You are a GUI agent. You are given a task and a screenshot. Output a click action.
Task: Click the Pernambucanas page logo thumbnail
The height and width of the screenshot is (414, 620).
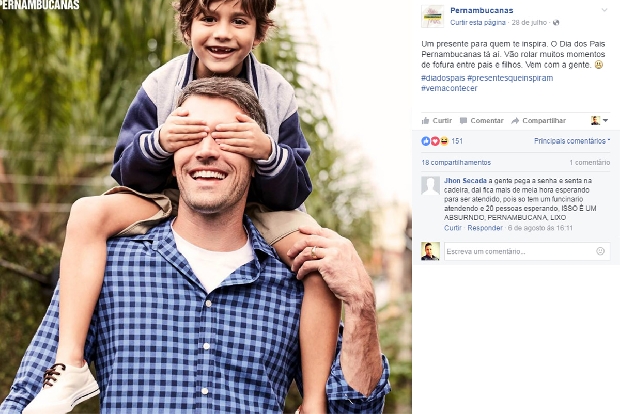click(x=433, y=16)
